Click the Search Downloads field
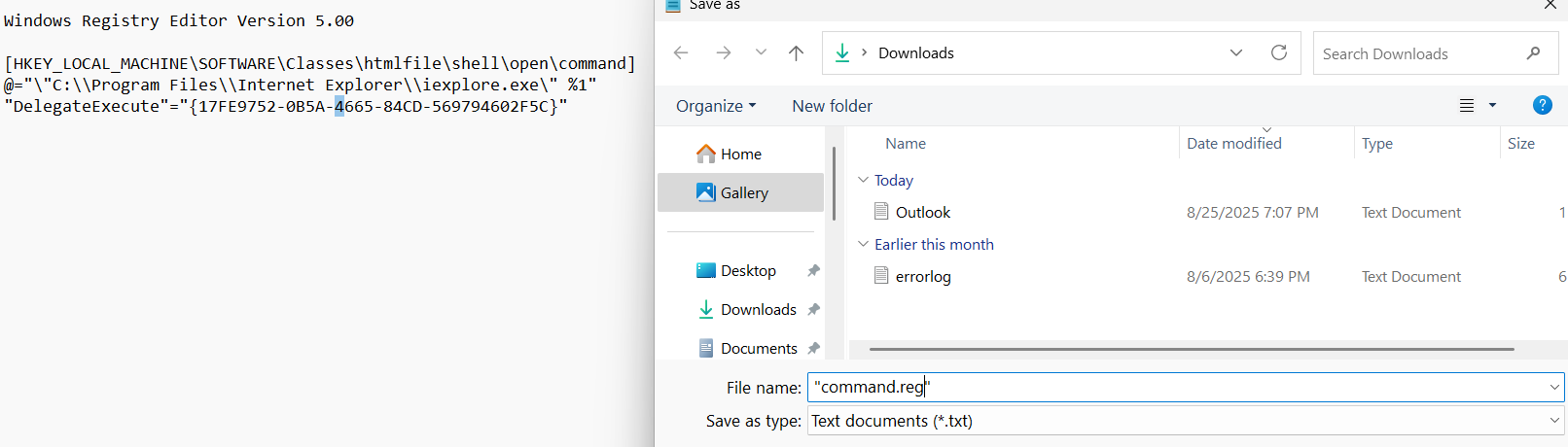Image resolution: width=1568 pixels, height=447 pixels. point(1436,53)
